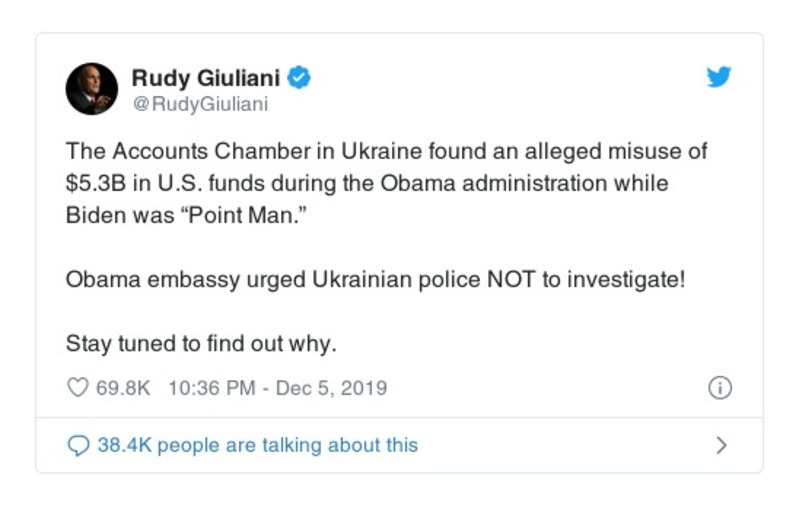This screenshot has height=513, width=799.
Task: Click Rudy Giuliani's profile avatar photo
Action: (92, 88)
